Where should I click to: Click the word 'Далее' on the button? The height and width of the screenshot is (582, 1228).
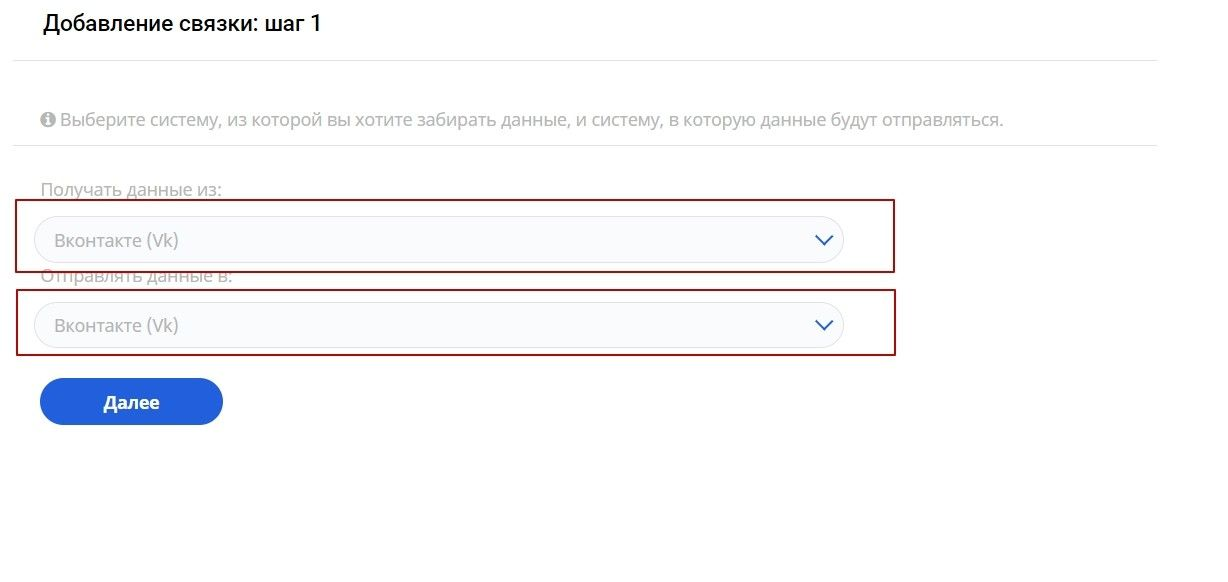[x=131, y=402]
